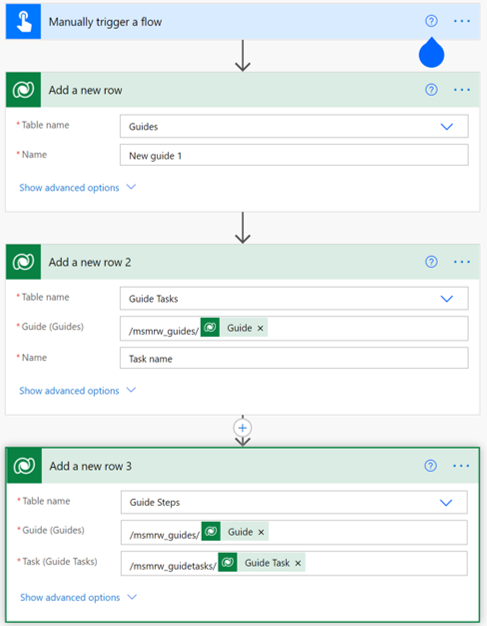This screenshot has width=487, height=626.
Task: Expand advanced options in Add a new row 3
Action: pos(78,597)
